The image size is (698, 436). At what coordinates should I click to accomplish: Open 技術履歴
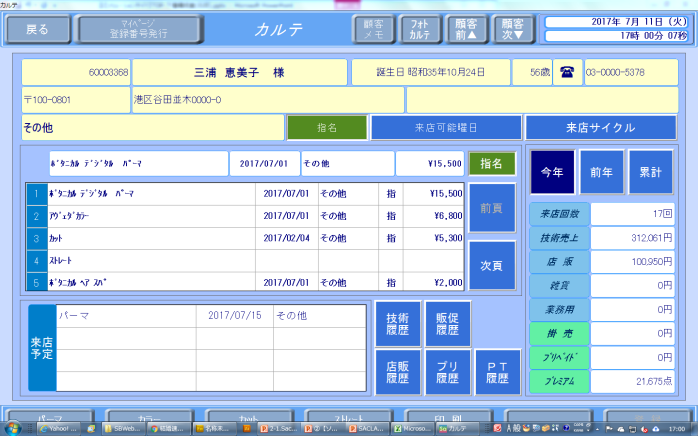point(398,324)
